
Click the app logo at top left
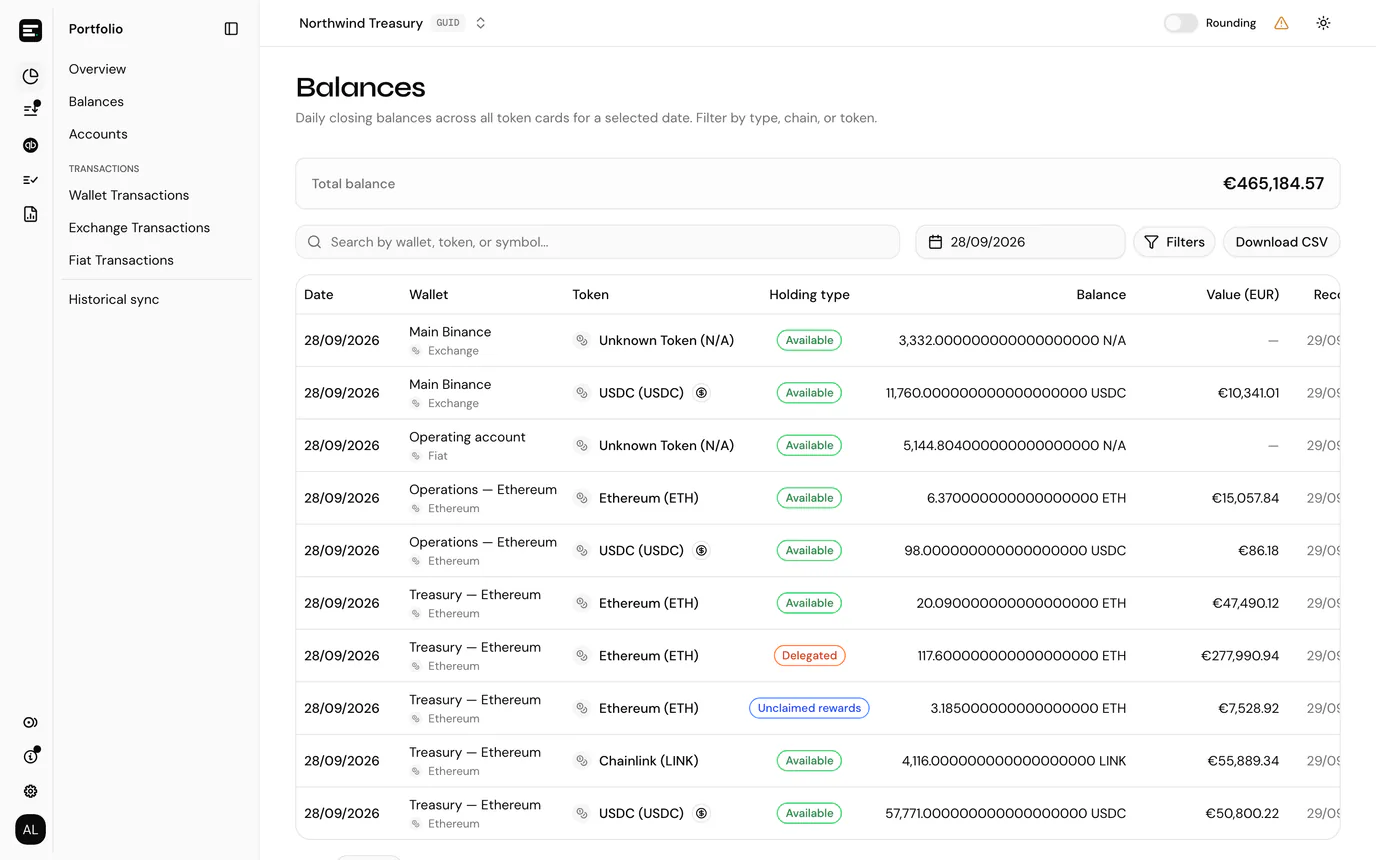point(30,30)
